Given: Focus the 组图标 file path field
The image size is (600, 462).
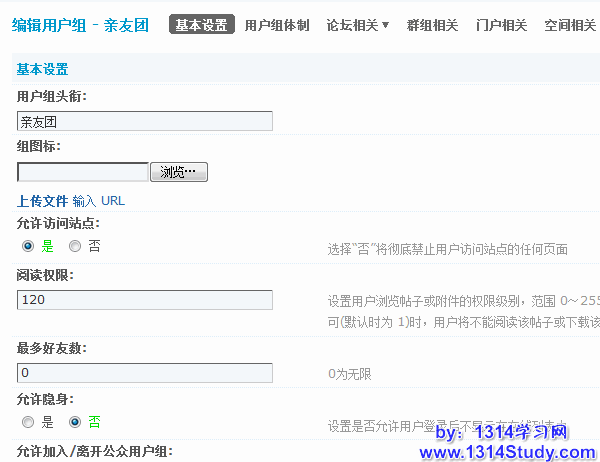Looking at the screenshot, I should coord(83,172).
